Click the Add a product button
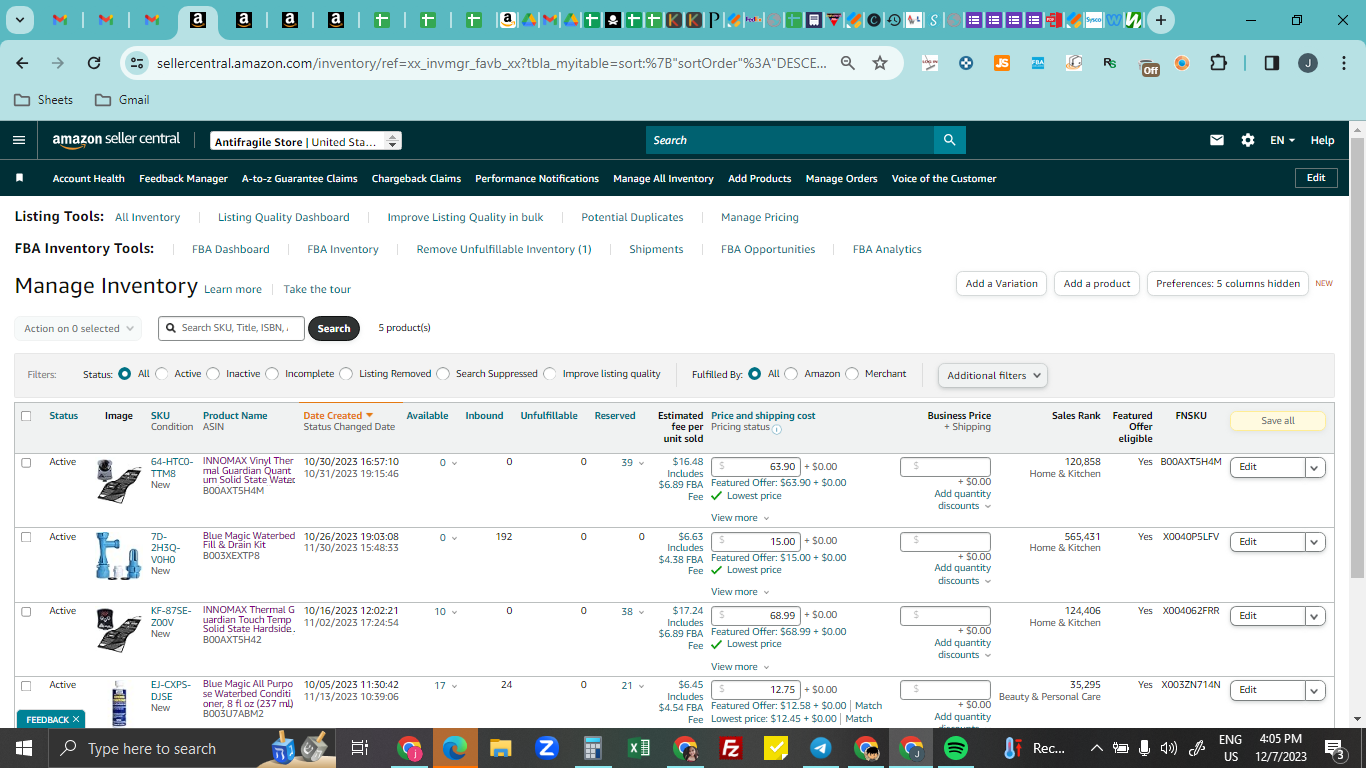 coord(1097,284)
